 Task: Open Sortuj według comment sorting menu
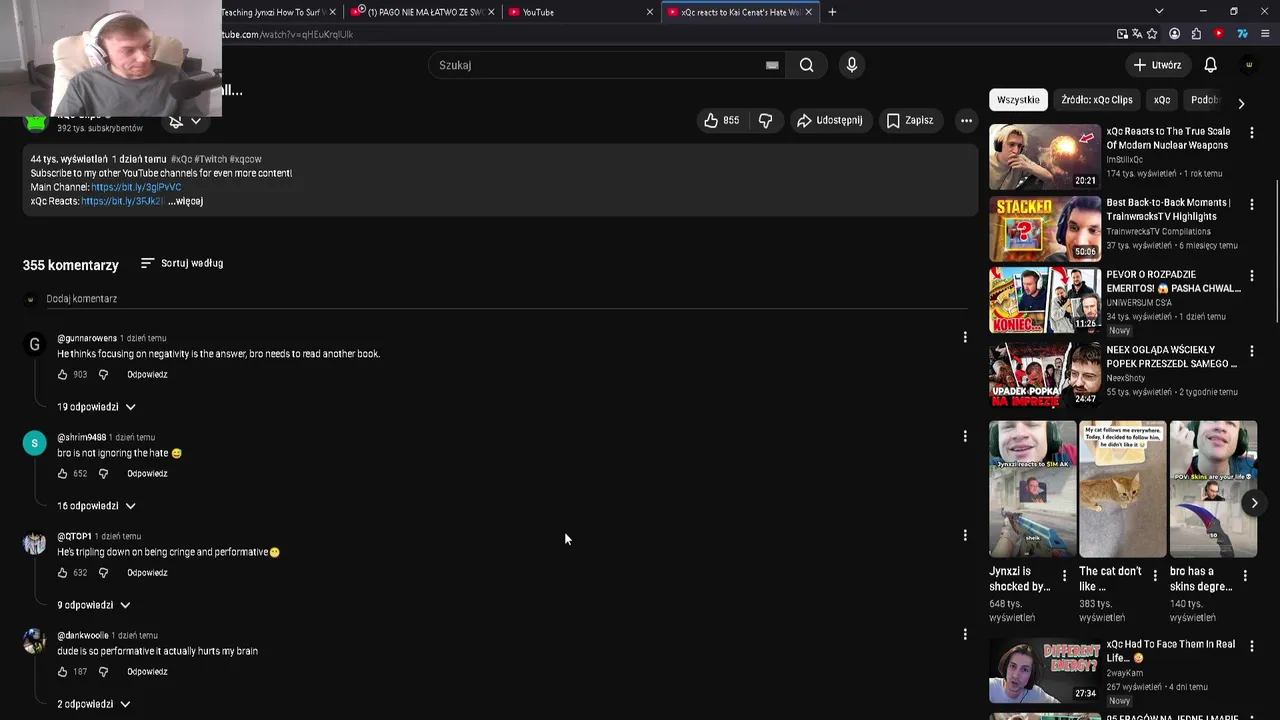click(x=182, y=263)
